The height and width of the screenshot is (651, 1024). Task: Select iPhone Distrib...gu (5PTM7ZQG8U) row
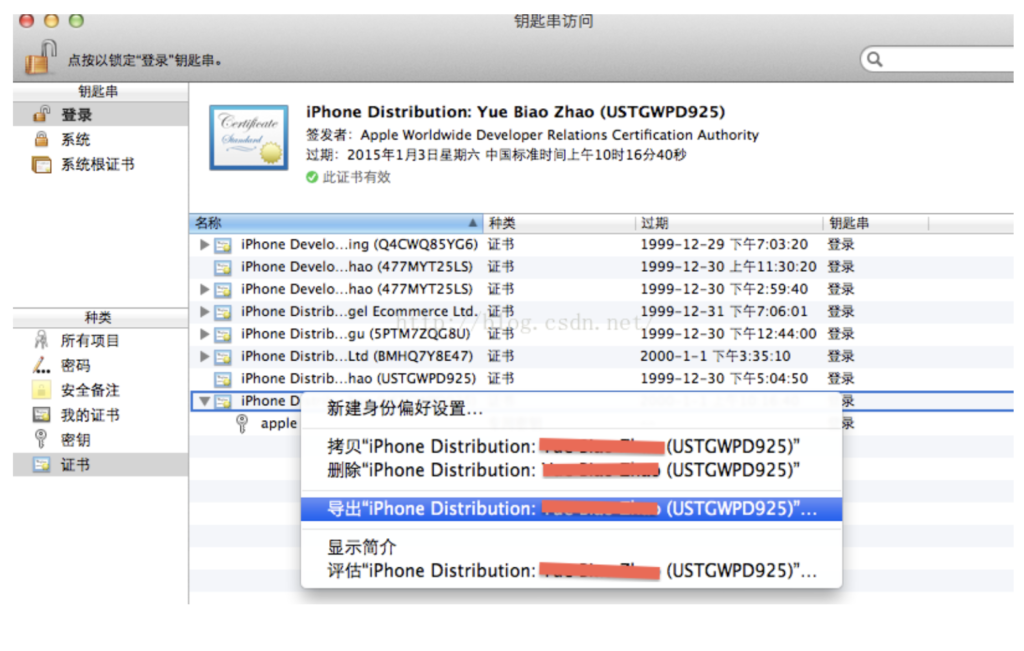click(601, 334)
